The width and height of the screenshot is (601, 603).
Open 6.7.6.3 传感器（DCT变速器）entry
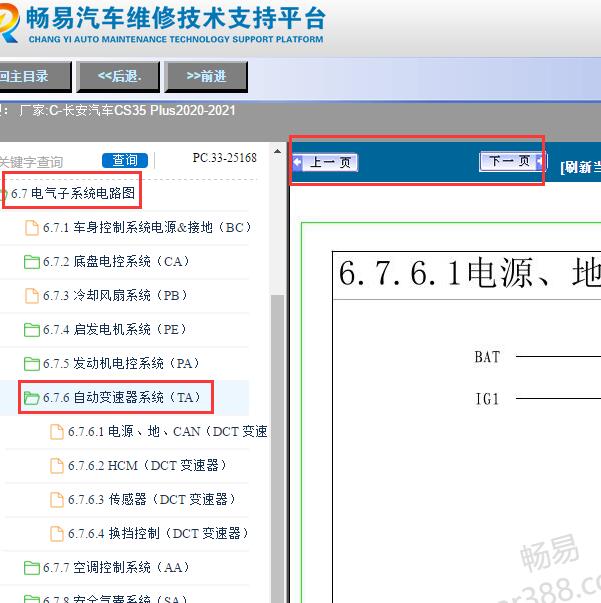click(x=152, y=500)
